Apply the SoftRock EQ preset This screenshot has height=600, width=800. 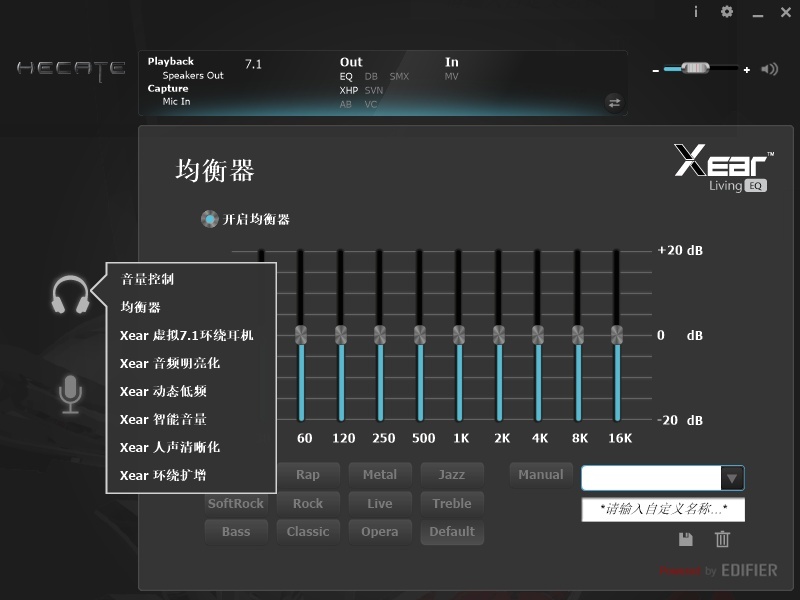click(x=236, y=504)
